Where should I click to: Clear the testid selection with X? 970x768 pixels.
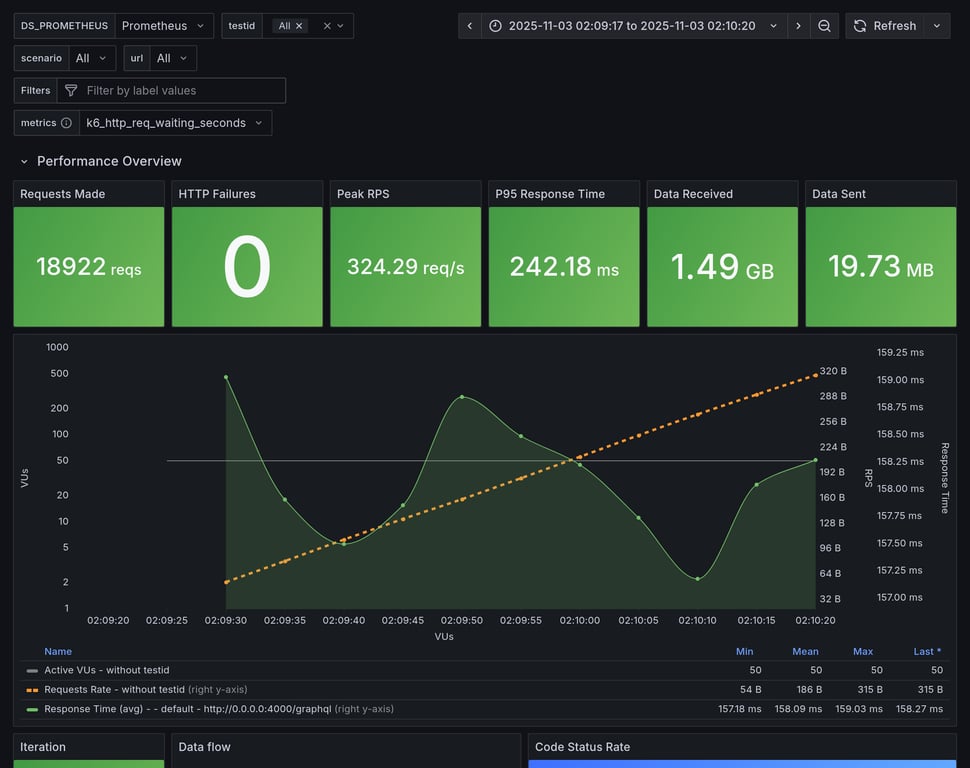[x=326, y=26]
